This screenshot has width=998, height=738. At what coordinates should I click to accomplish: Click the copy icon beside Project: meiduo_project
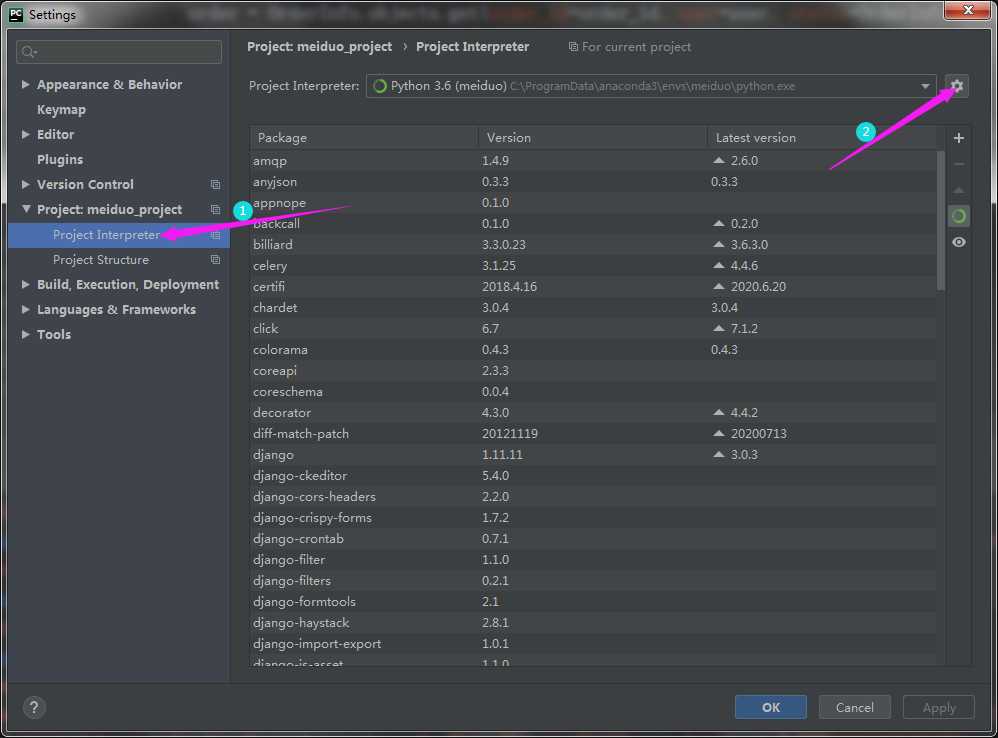[215, 209]
